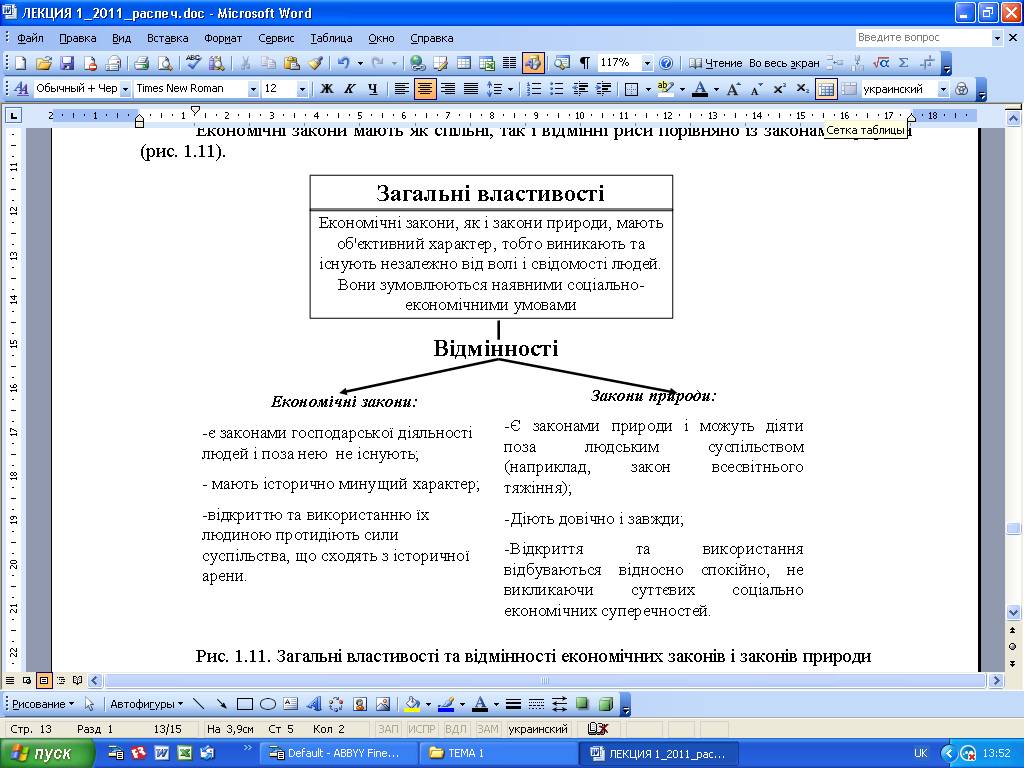The height and width of the screenshot is (768, 1024).
Task: Open the 'Формат' menu
Action: tap(223, 38)
